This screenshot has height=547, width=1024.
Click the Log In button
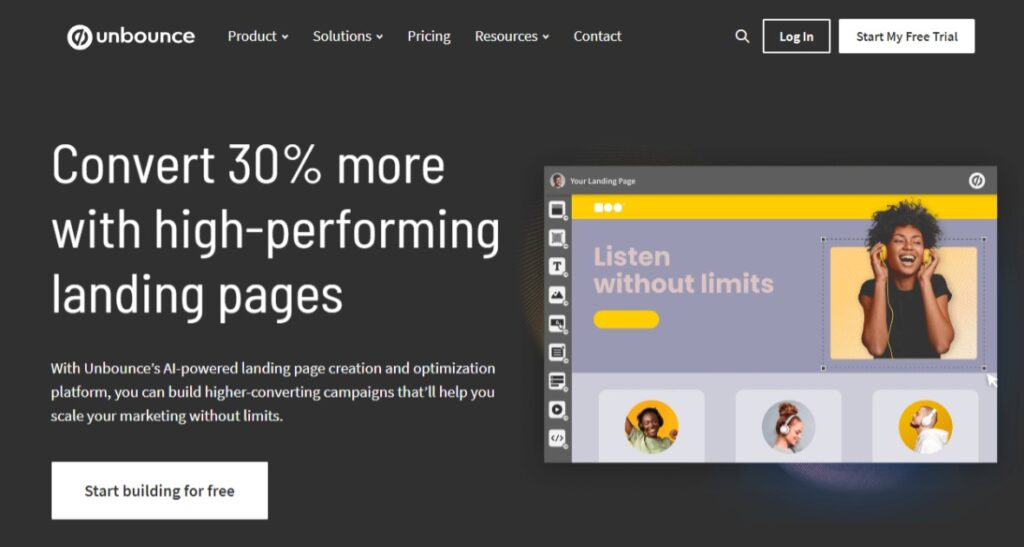coord(796,36)
